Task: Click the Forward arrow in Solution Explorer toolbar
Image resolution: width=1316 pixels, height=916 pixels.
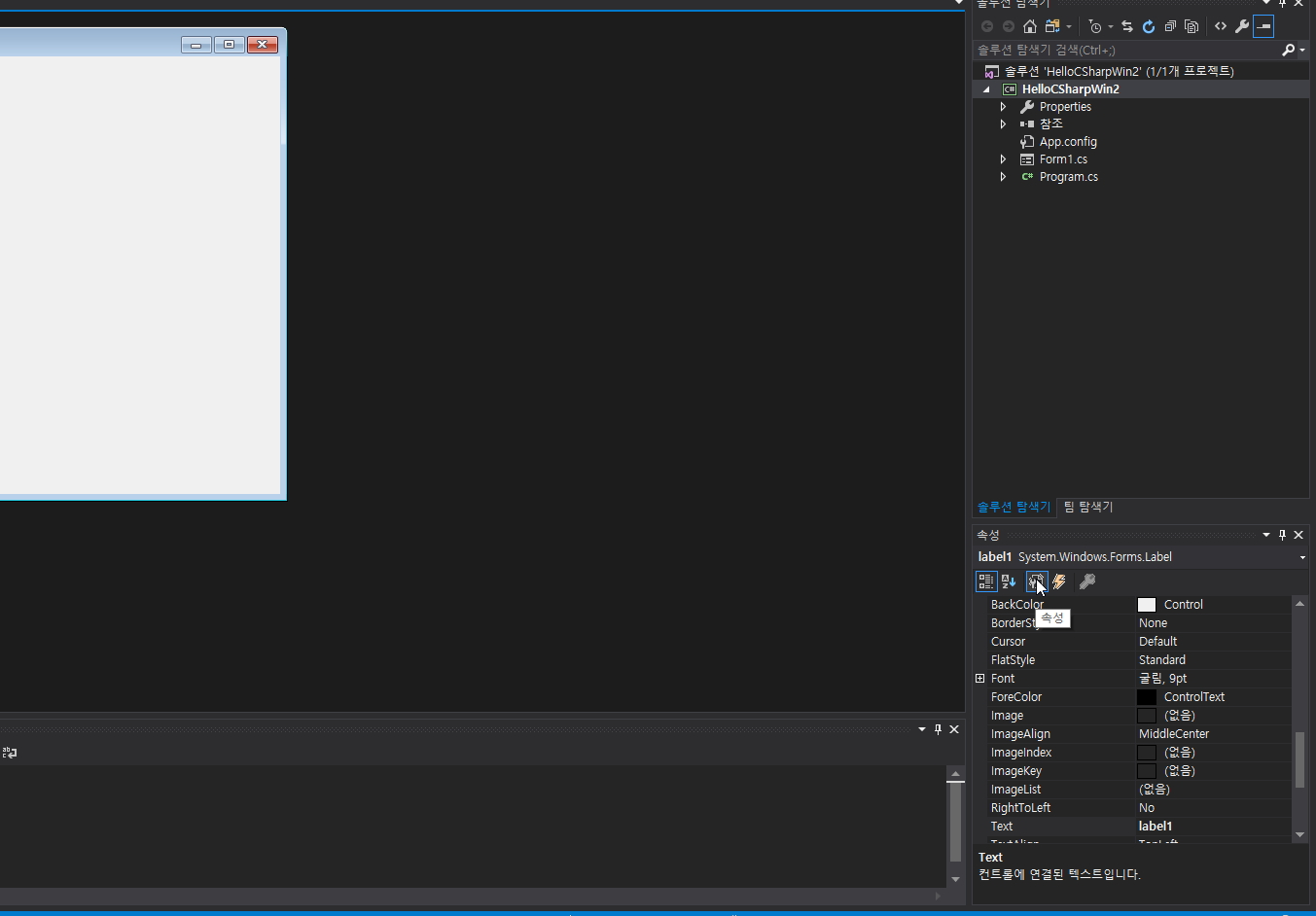Action: (x=1009, y=27)
